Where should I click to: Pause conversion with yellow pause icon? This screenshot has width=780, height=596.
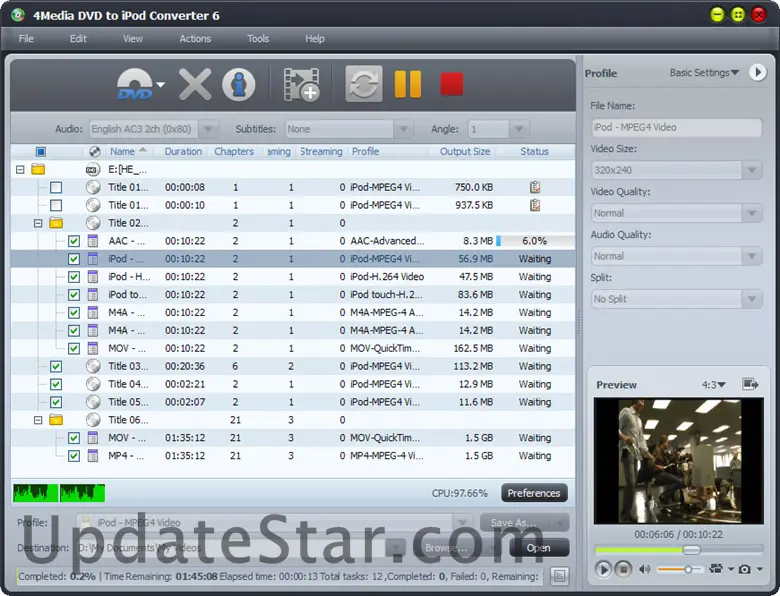click(407, 84)
